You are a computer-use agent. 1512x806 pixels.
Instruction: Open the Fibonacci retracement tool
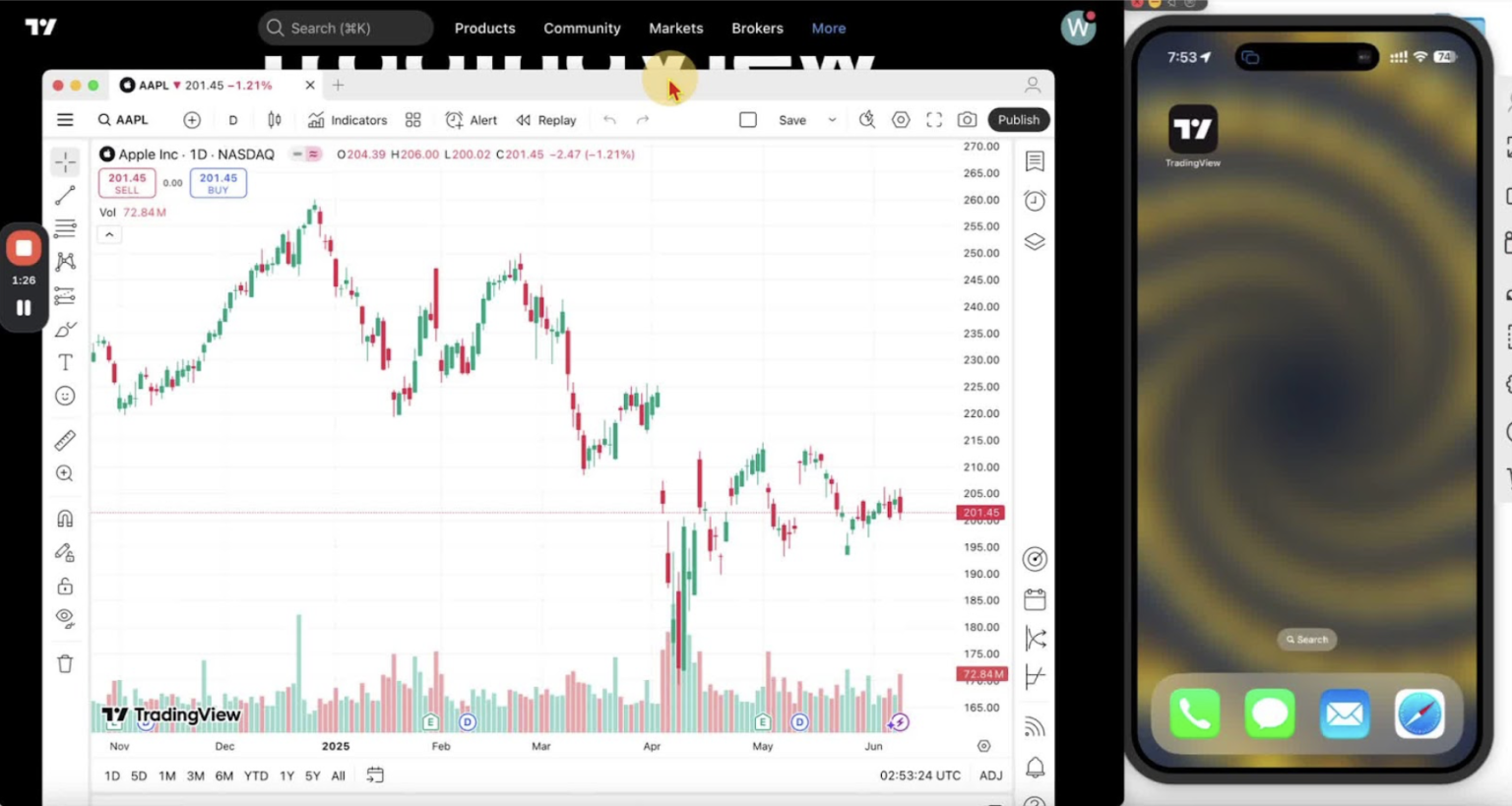click(x=64, y=228)
